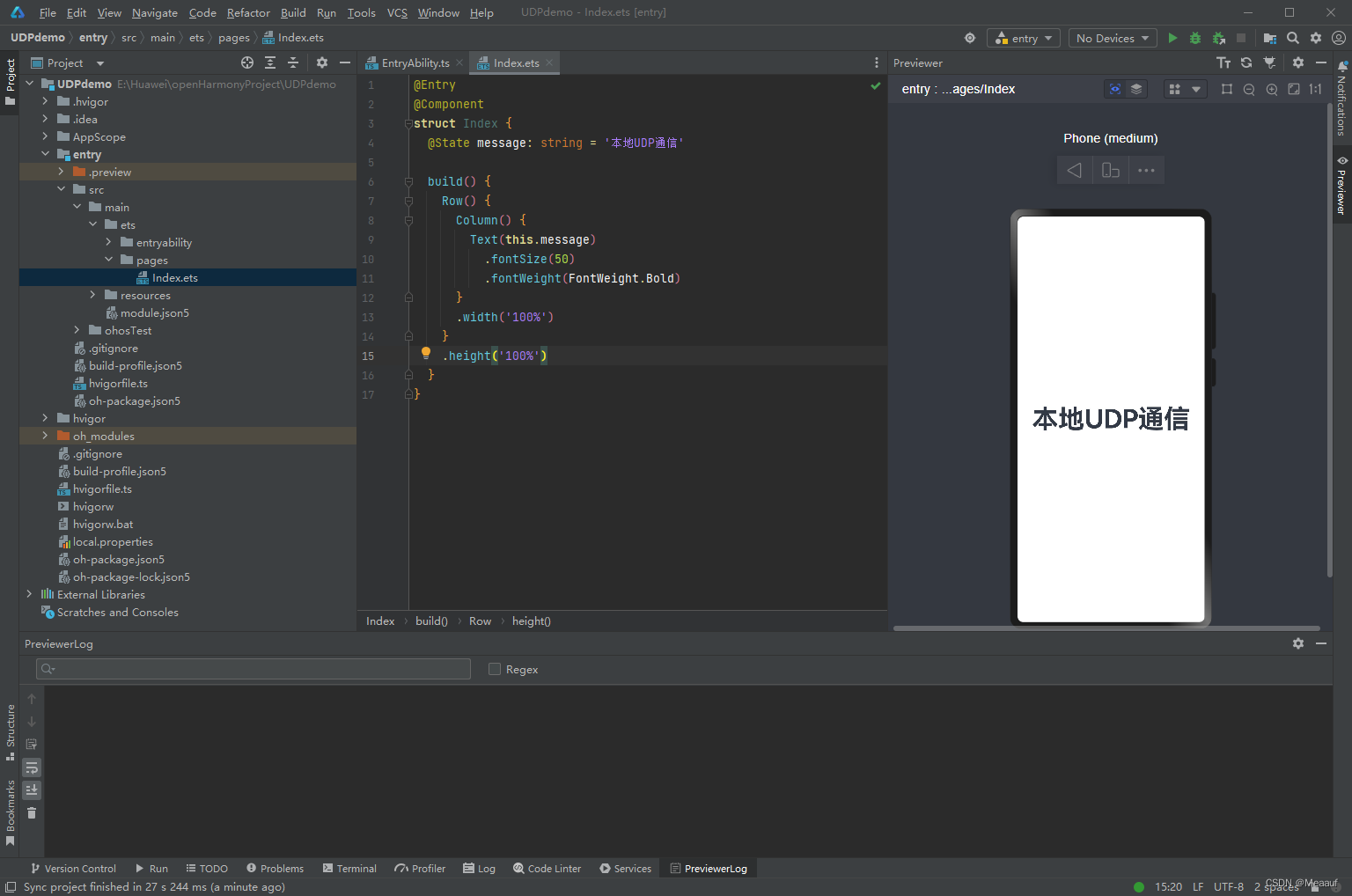
Task: Open Structure side tool window
Action: (x=11, y=732)
